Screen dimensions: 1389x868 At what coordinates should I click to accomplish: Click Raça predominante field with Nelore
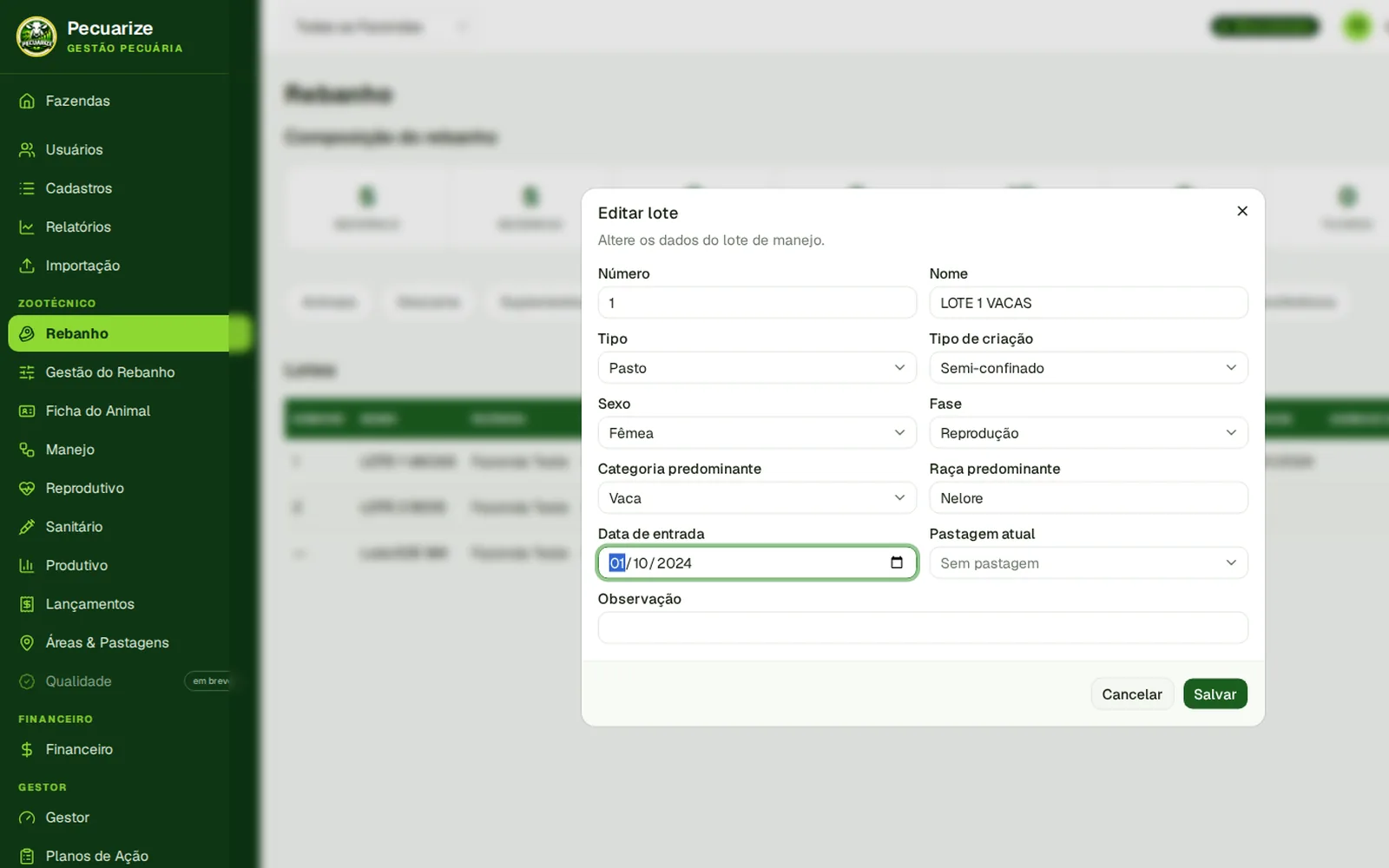point(1089,498)
